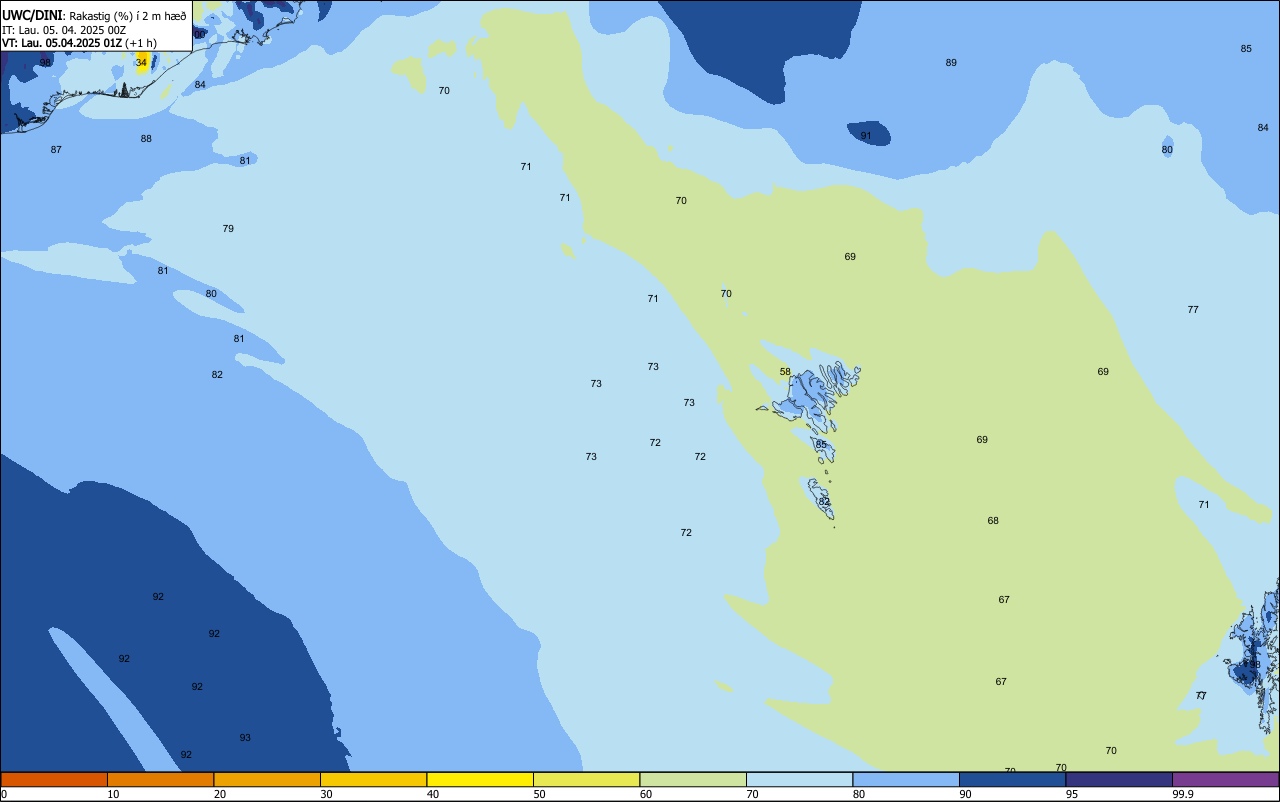The height and width of the screenshot is (802, 1280).
Task: Click the legend tick label 0
Action: pyautogui.click(x=4, y=794)
